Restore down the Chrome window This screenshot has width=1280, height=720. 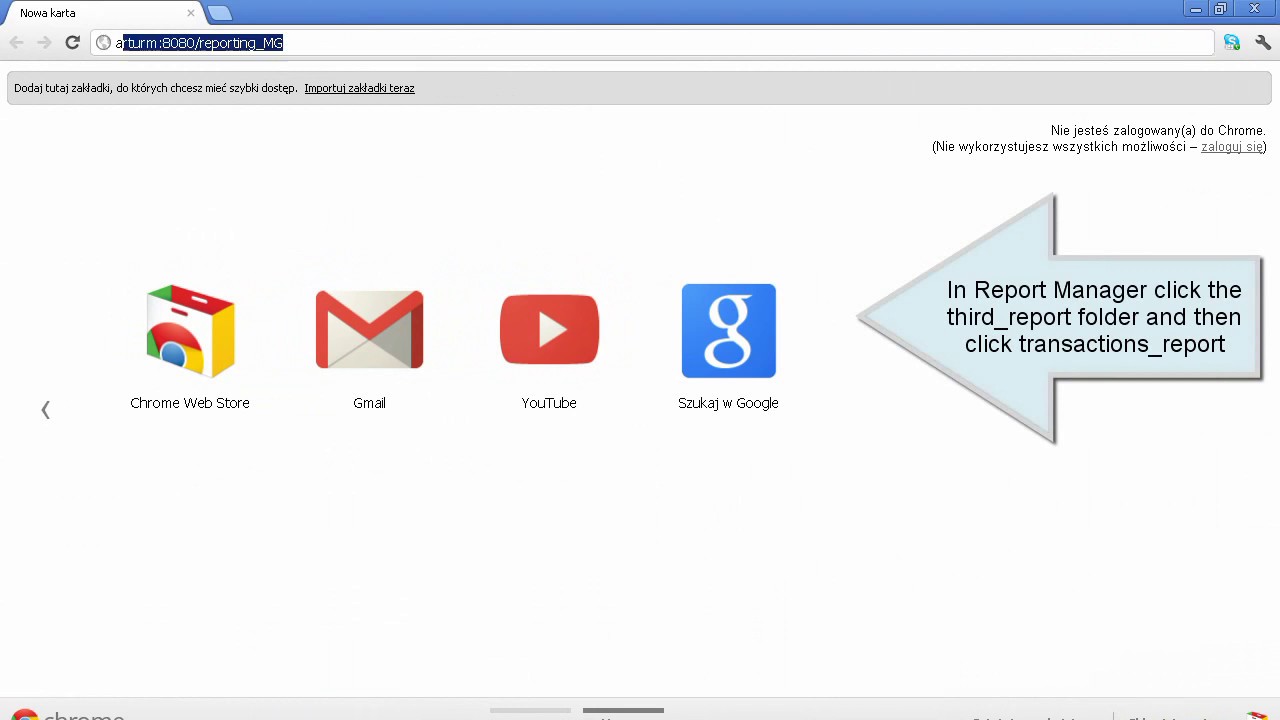coord(1221,9)
